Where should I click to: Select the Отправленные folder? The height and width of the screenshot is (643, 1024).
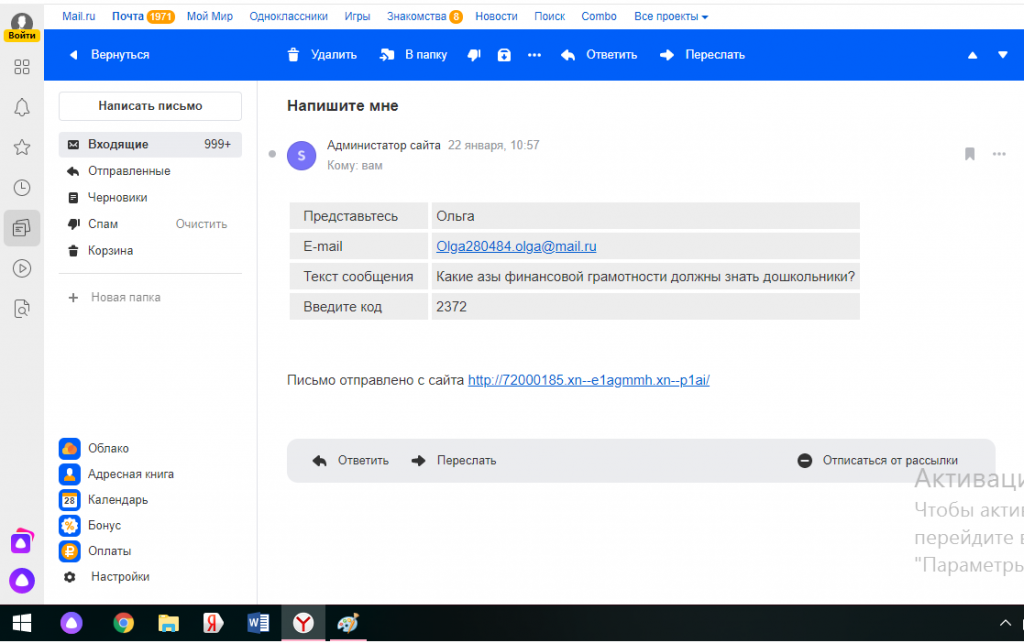129,171
